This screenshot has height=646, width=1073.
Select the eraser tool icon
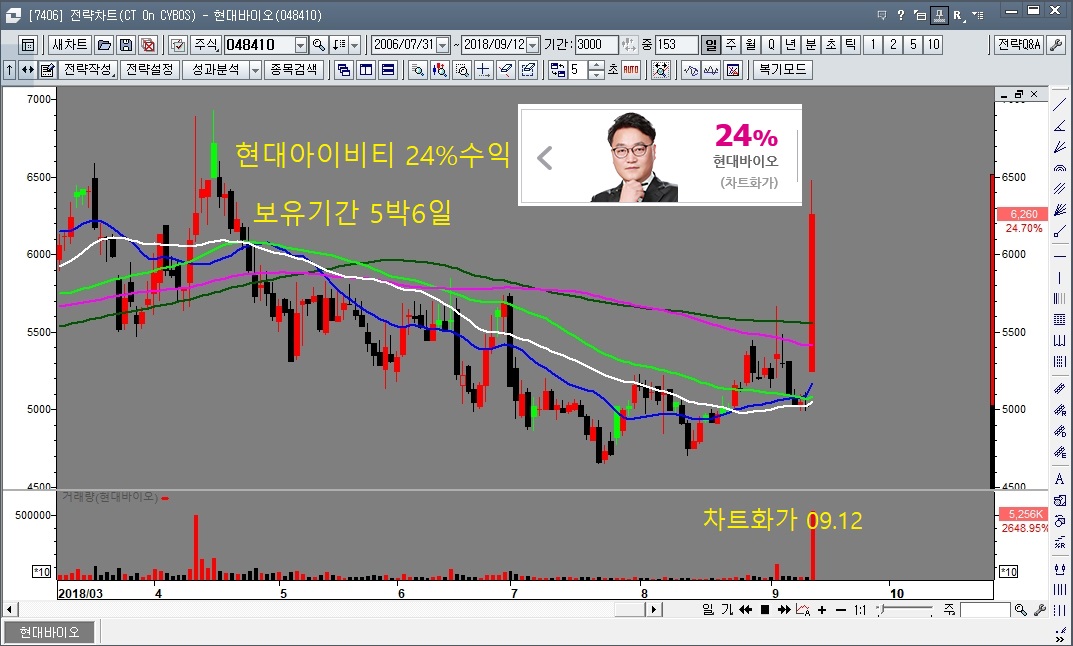point(505,70)
